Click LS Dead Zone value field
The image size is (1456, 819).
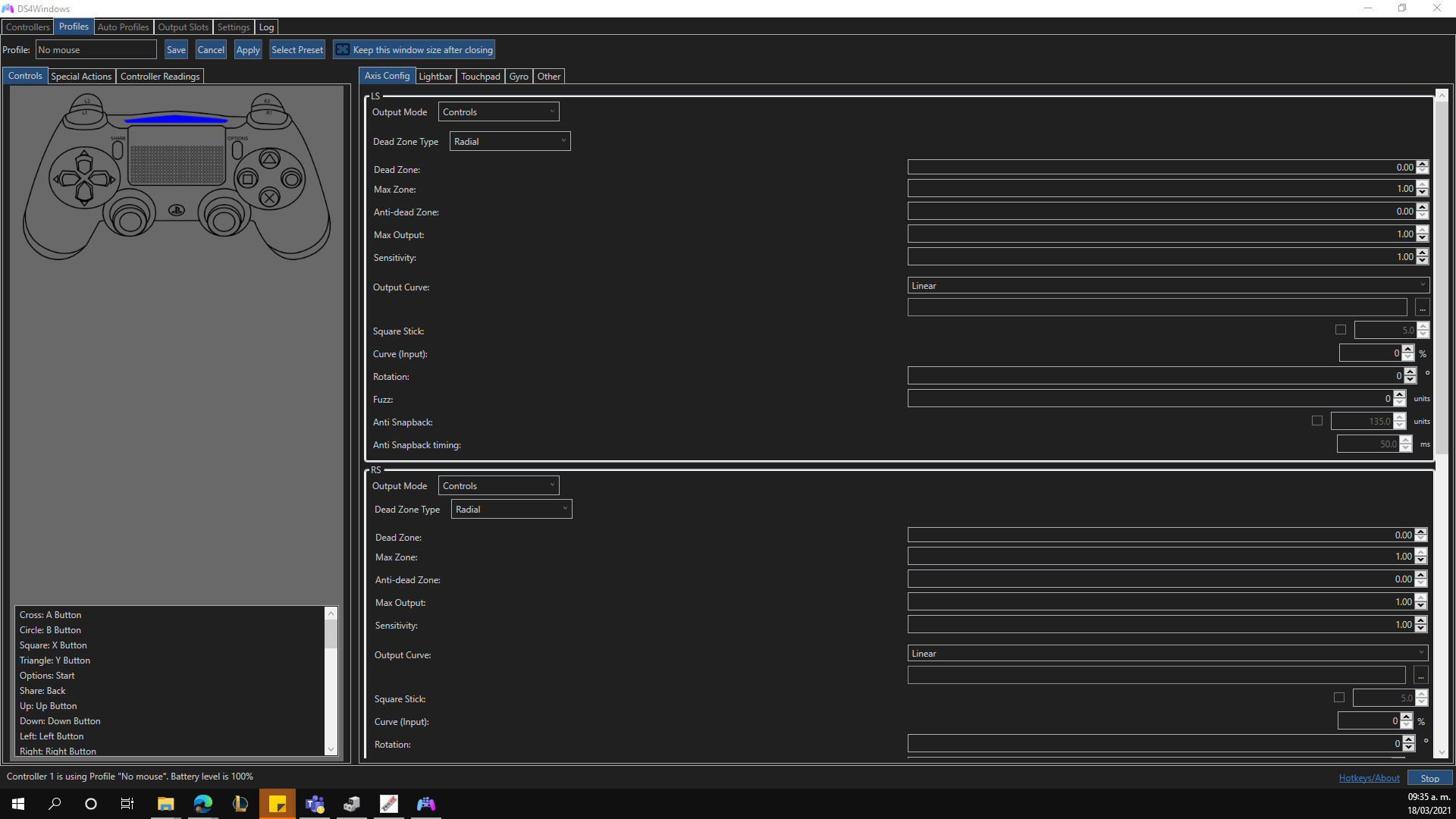[1162, 168]
